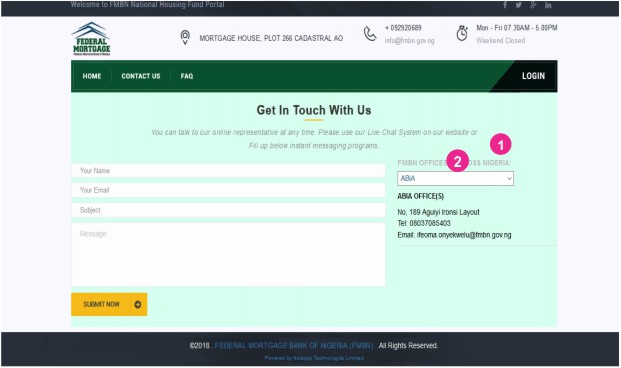Click the stopwatch opening hours icon

tap(462, 33)
